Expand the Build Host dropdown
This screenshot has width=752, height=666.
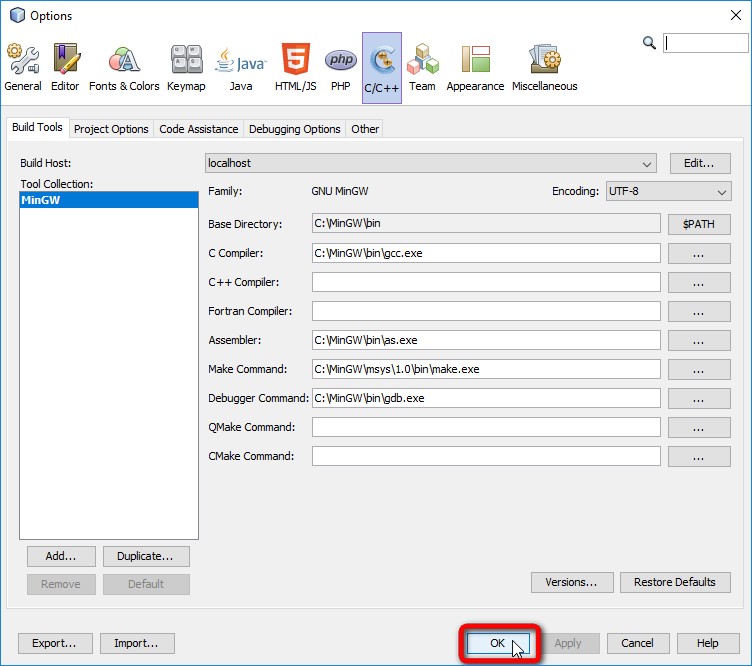[x=431, y=164]
